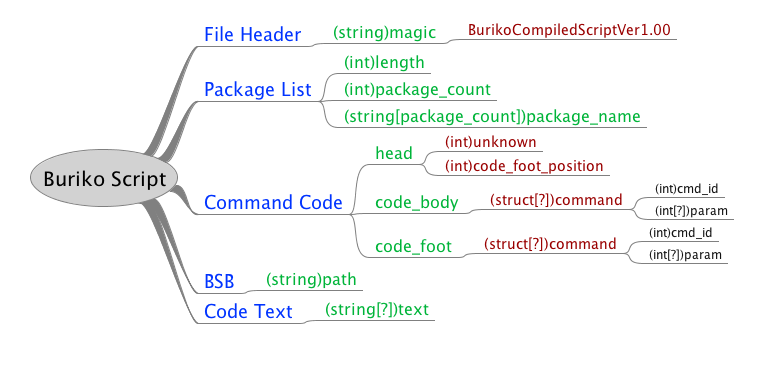Select the Package List node

[258, 89]
